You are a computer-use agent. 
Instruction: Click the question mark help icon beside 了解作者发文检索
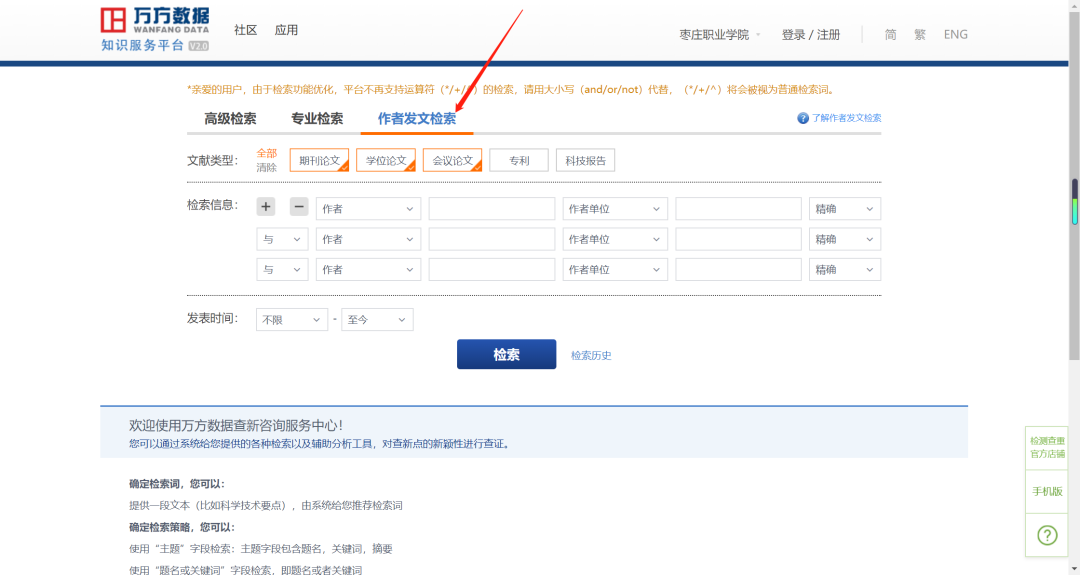pyautogui.click(x=803, y=118)
